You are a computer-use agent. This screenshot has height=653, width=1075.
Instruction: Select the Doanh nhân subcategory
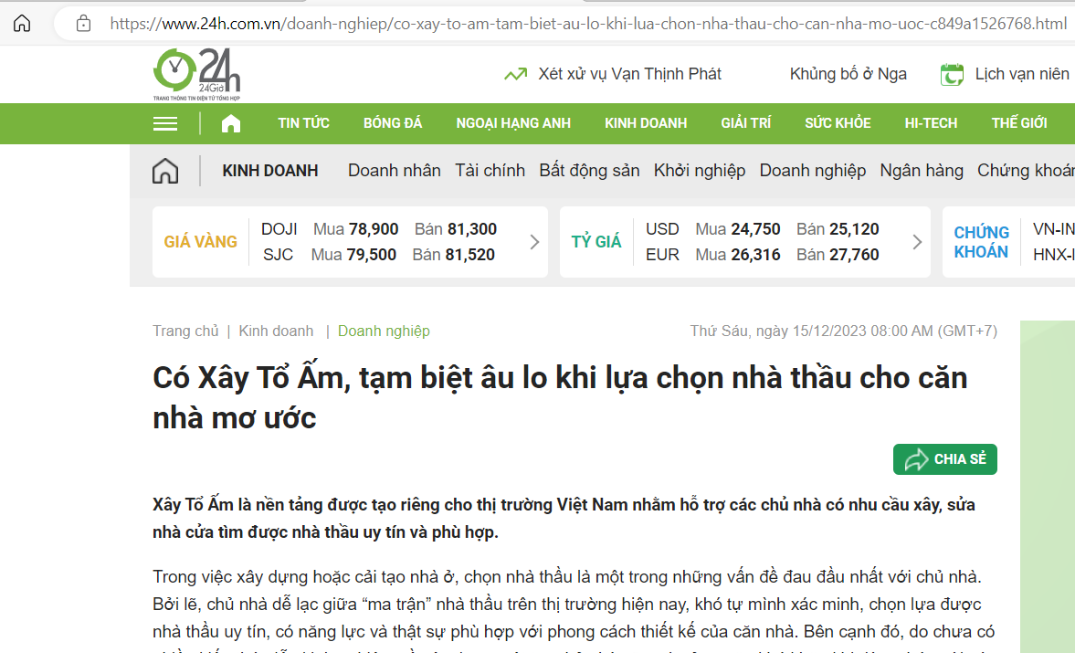pos(394,171)
